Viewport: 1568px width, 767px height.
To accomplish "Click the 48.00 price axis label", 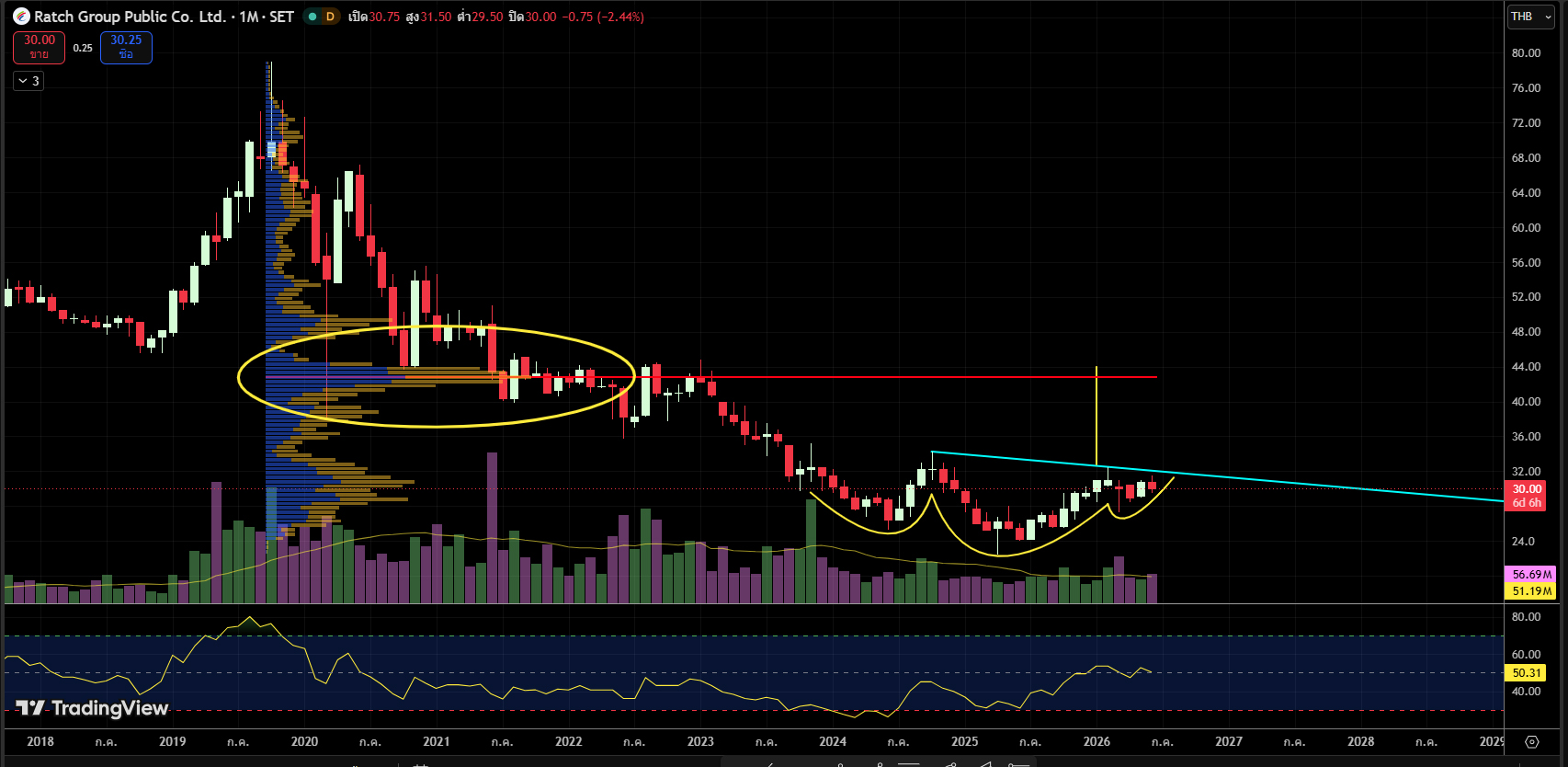I will click(x=1526, y=332).
